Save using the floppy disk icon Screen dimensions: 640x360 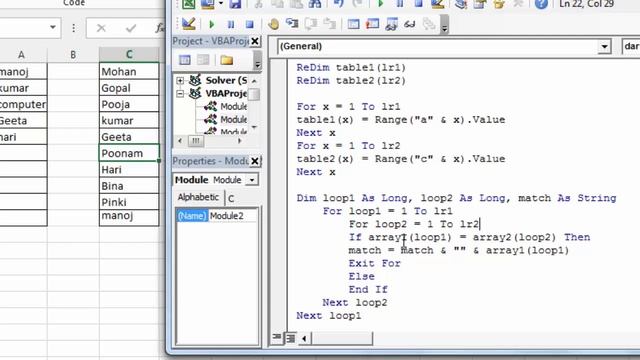click(x=236, y=4)
